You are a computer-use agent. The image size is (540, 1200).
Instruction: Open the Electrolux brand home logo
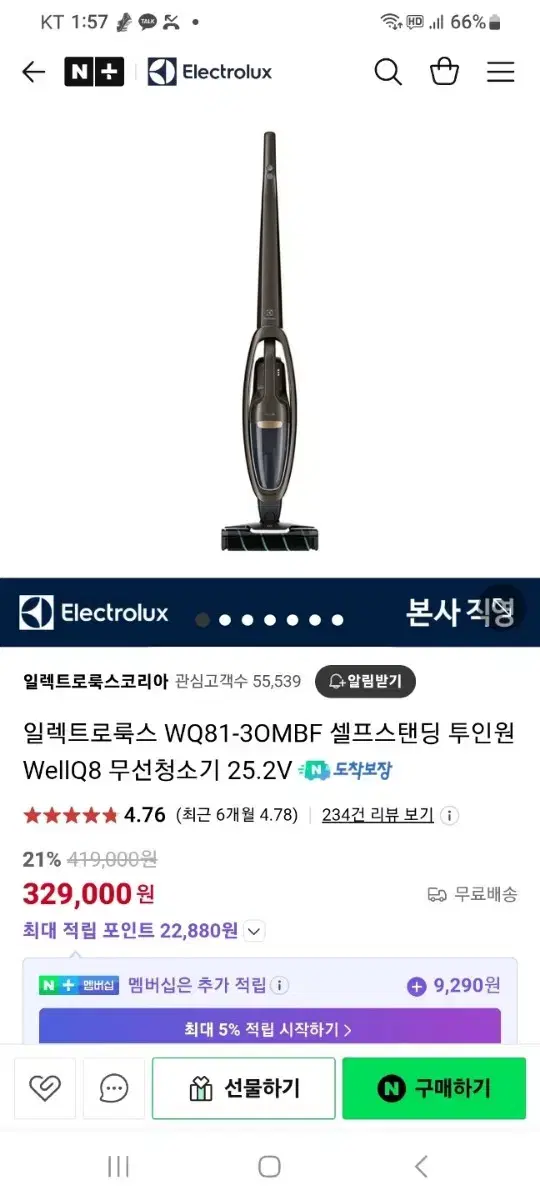210,72
